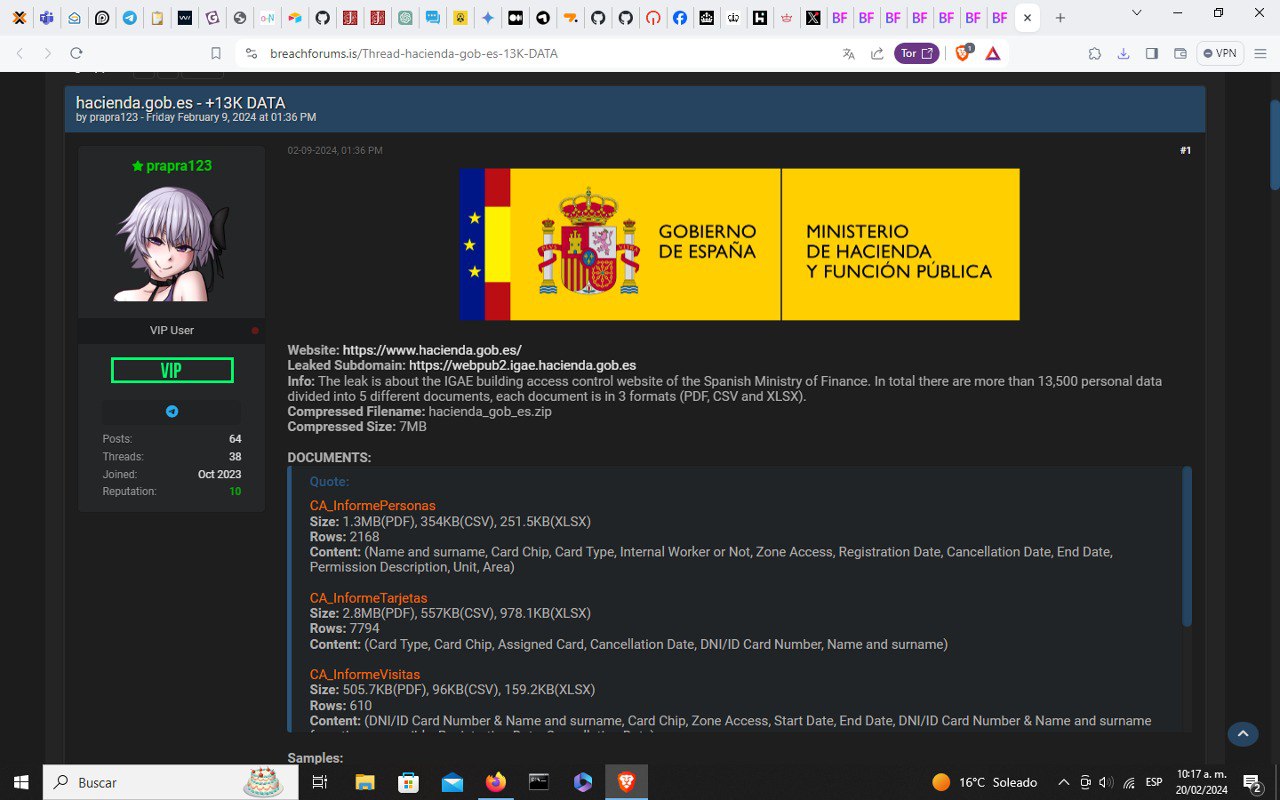Open Brave Wallet
The image size is (1280, 800).
pos(1180,53)
